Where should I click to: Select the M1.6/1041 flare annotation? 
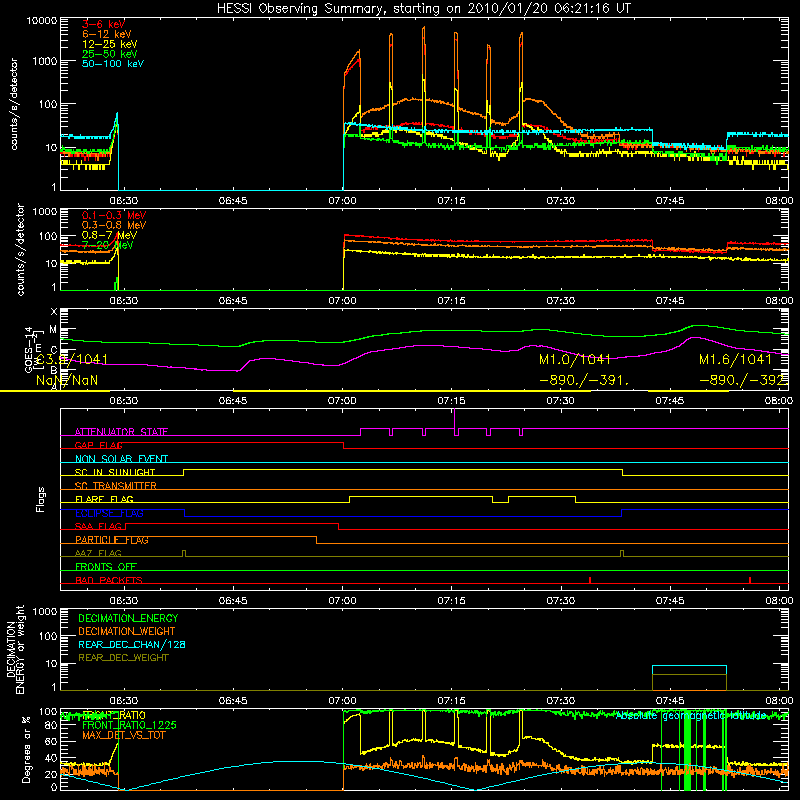(735, 360)
